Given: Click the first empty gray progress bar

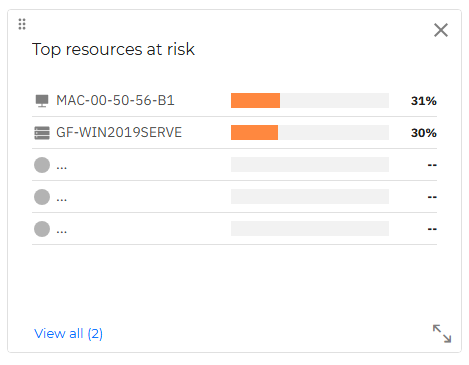Looking at the screenshot, I should (310, 164).
